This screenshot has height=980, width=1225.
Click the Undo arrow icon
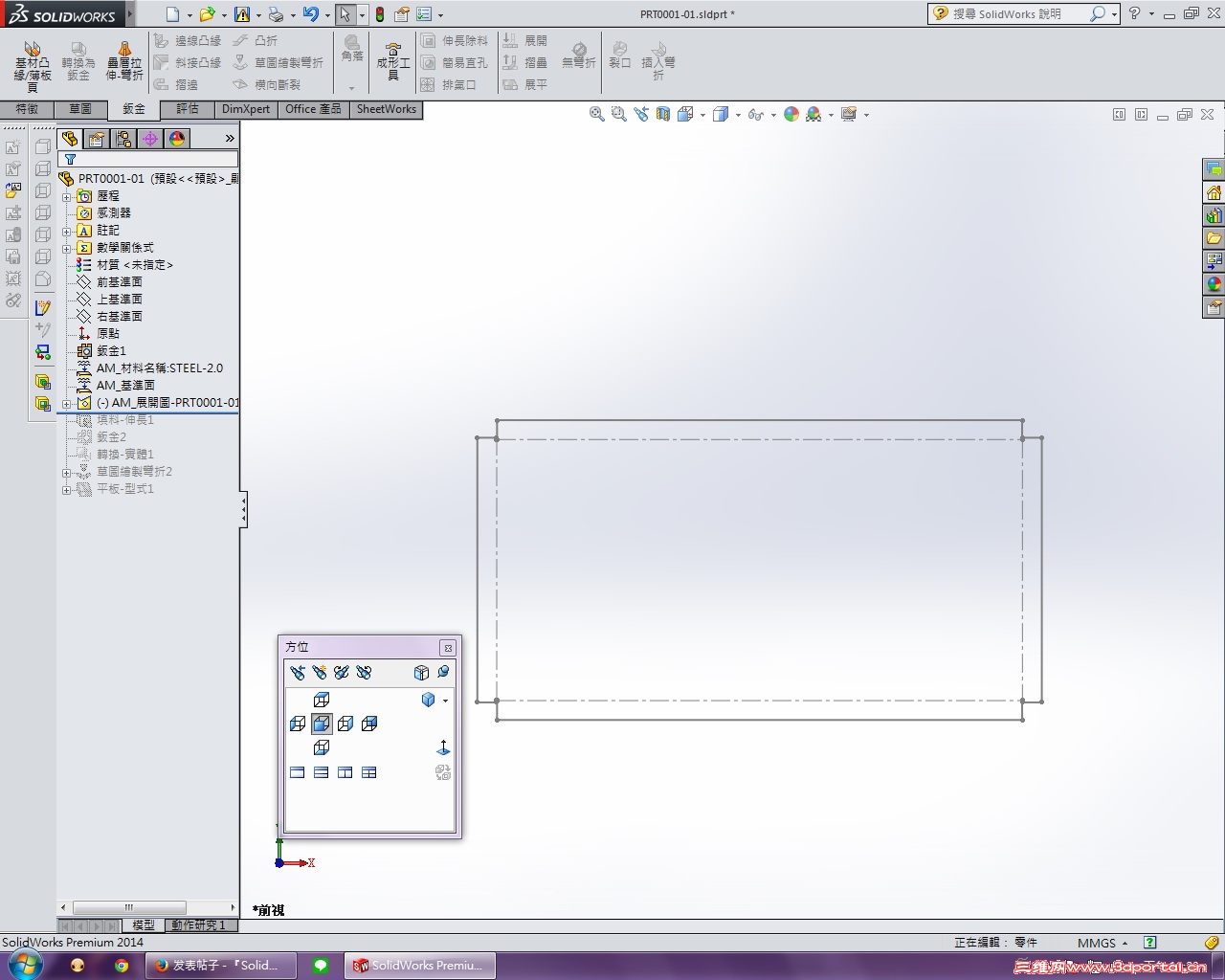[x=310, y=14]
